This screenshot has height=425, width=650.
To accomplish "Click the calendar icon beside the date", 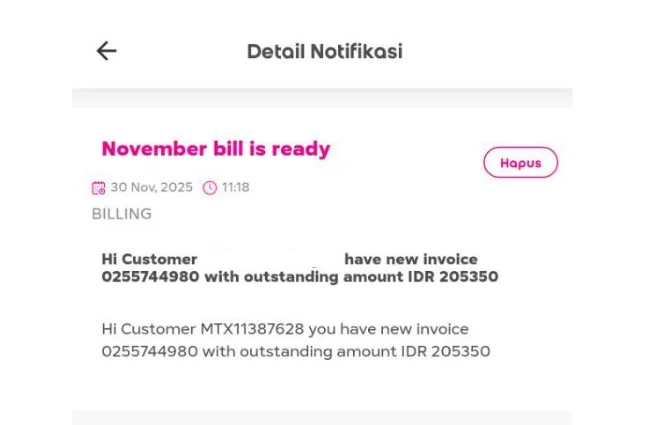I will (98, 188).
